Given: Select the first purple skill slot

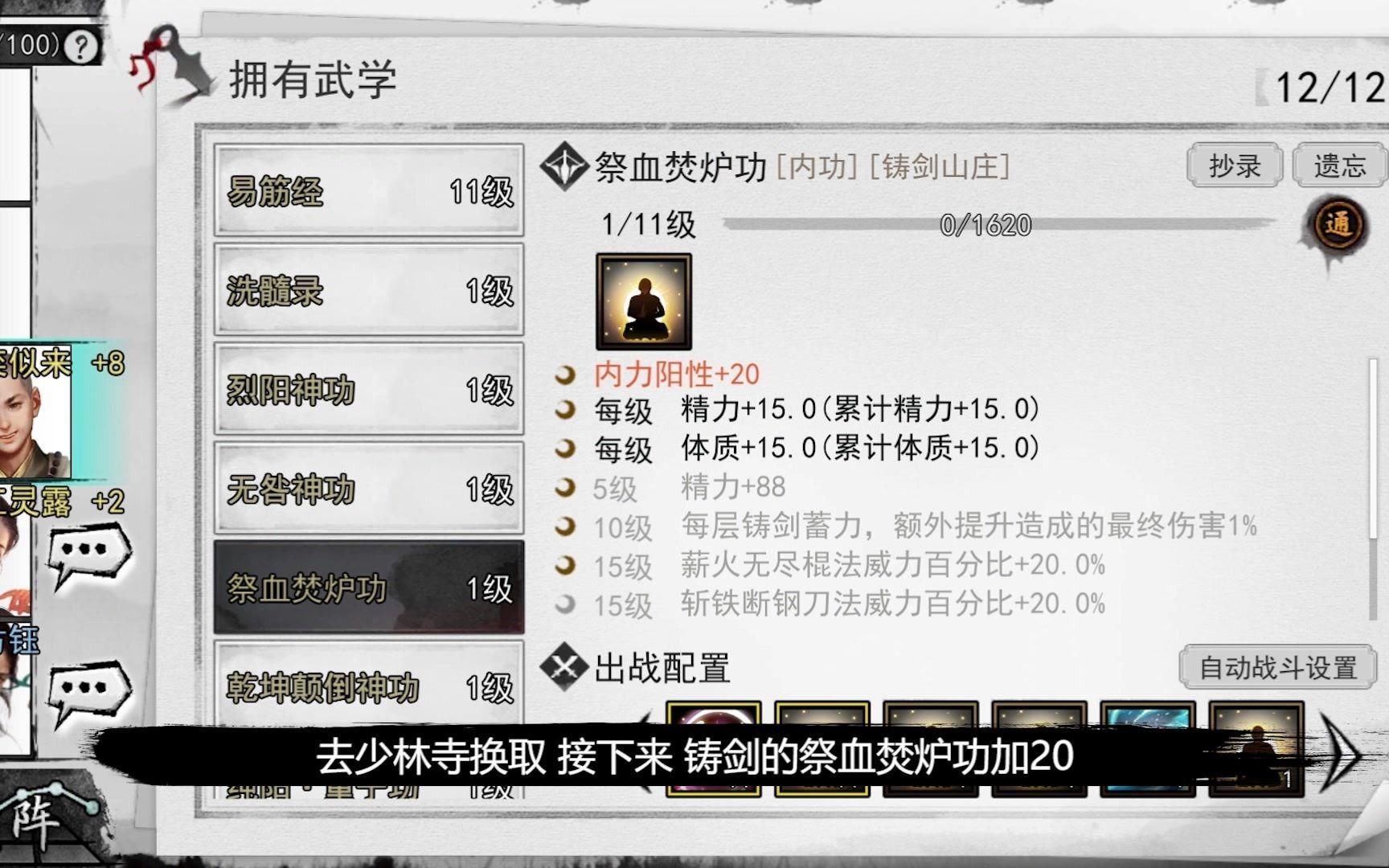Looking at the screenshot, I should [713, 748].
